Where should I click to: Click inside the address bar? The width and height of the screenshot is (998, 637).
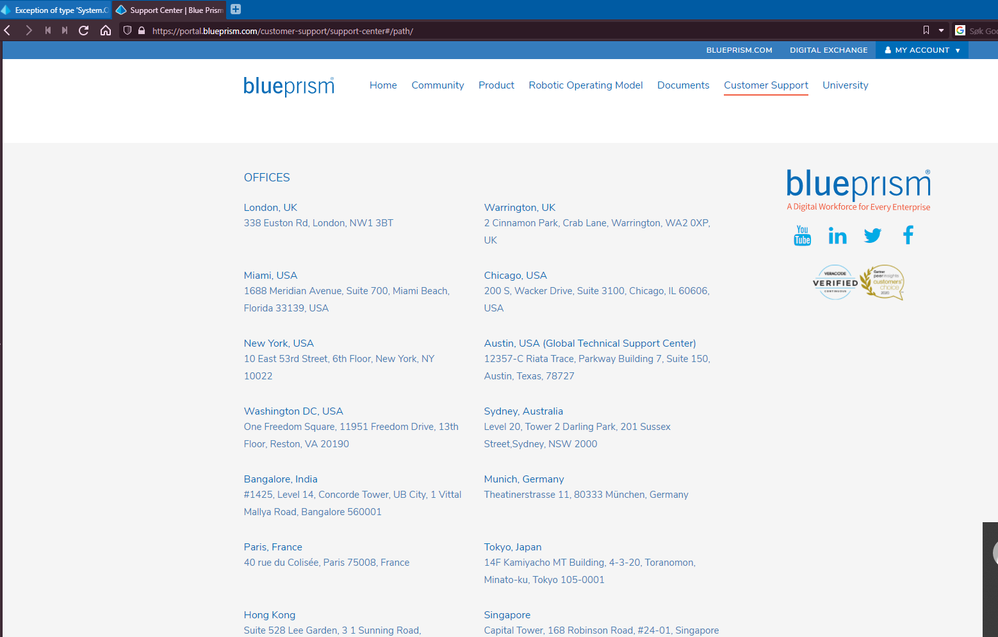[x=400, y=30]
